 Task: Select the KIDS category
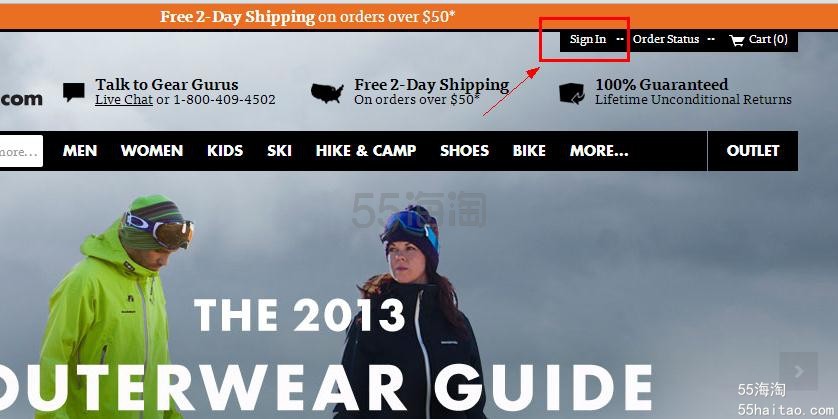225,151
